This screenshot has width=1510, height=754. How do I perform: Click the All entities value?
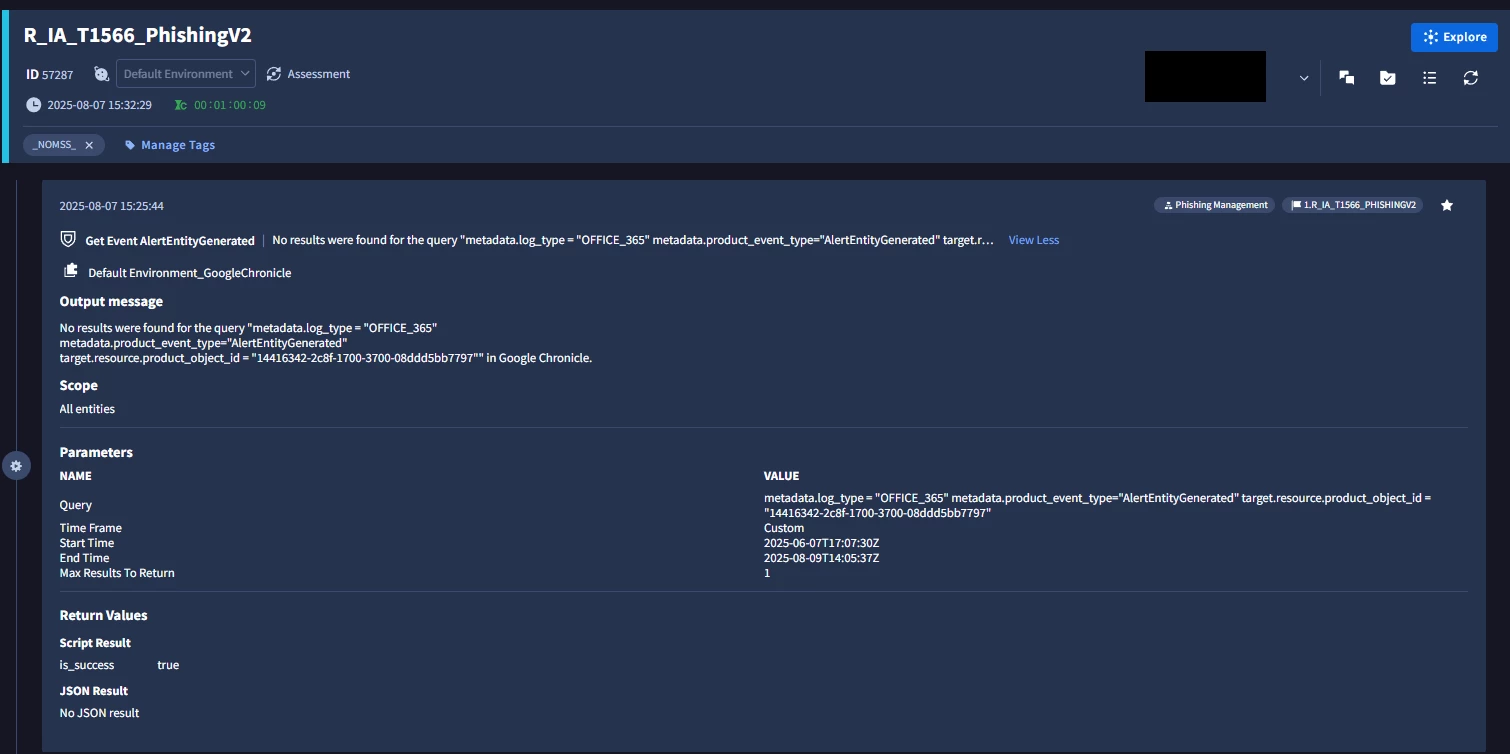click(87, 409)
